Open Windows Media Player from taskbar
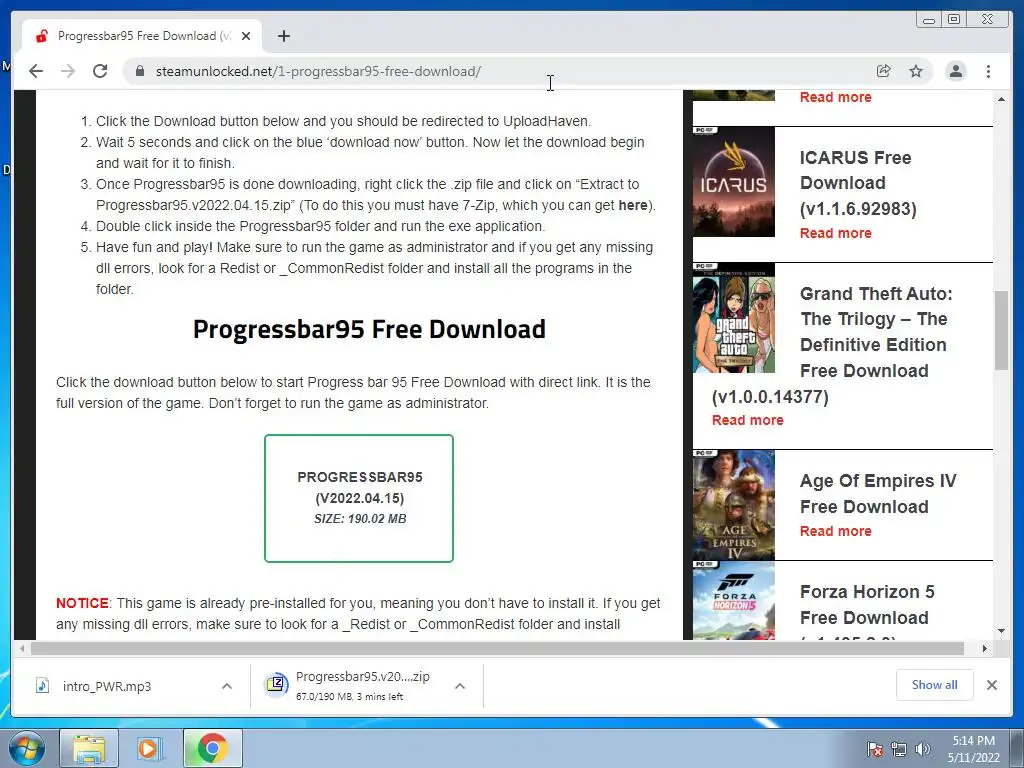 click(x=149, y=748)
